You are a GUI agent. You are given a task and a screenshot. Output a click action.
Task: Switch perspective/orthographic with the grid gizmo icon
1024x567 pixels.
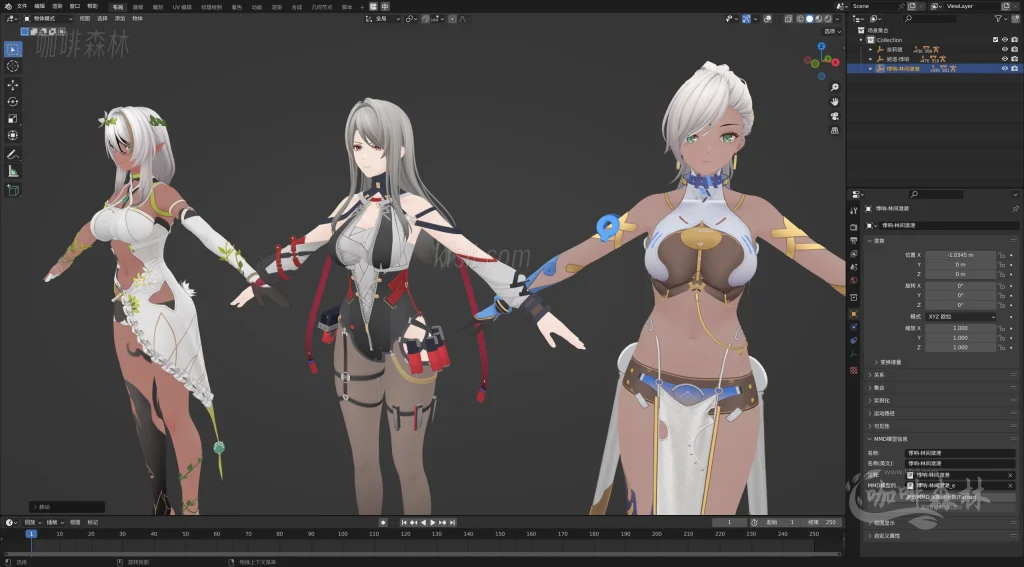835,130
